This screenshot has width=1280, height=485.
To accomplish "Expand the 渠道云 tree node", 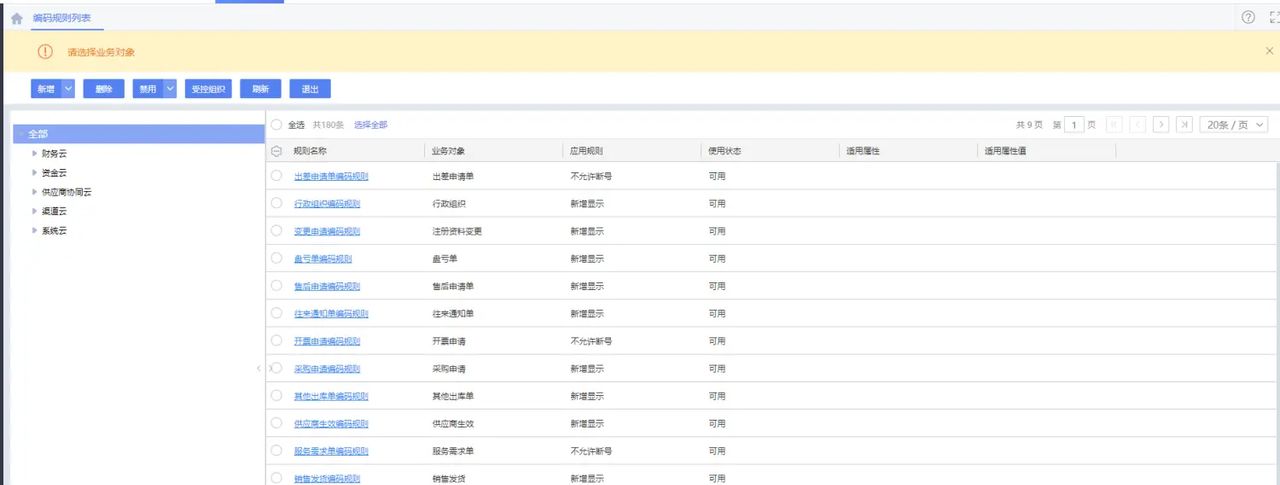I will click(x=36, y=211).
